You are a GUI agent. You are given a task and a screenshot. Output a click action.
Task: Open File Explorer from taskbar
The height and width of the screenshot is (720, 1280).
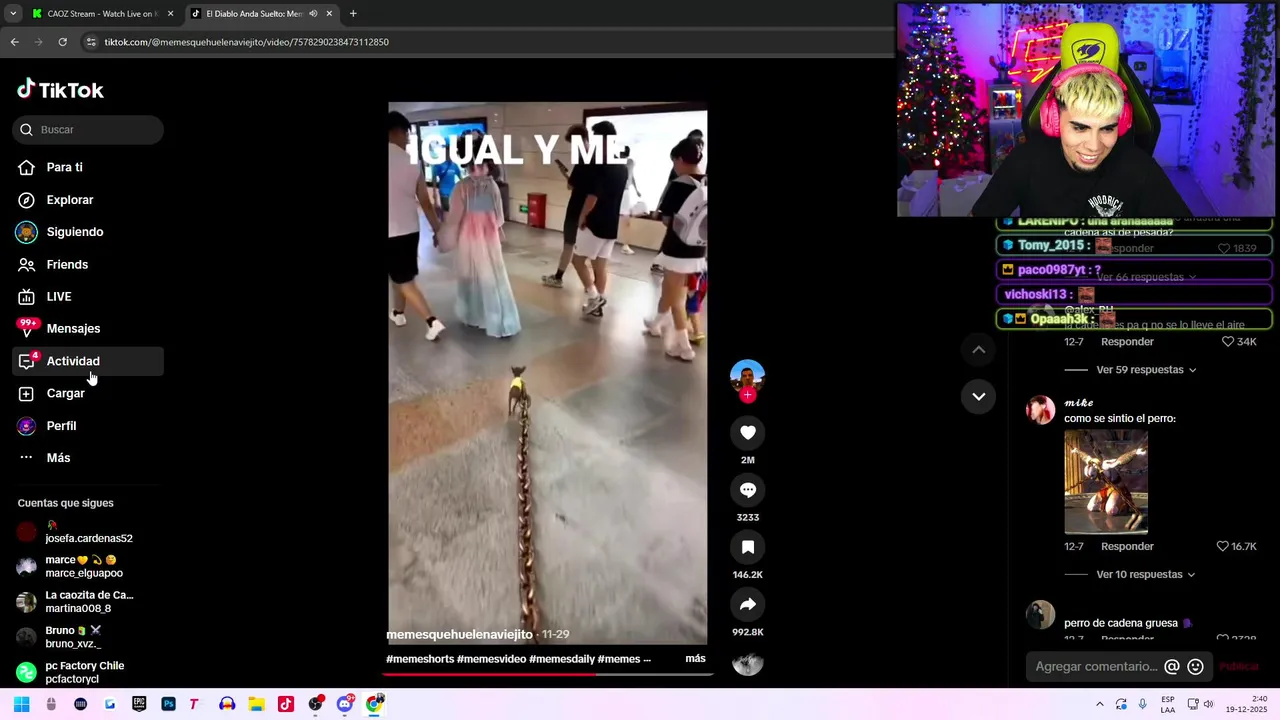coord(256,704)
